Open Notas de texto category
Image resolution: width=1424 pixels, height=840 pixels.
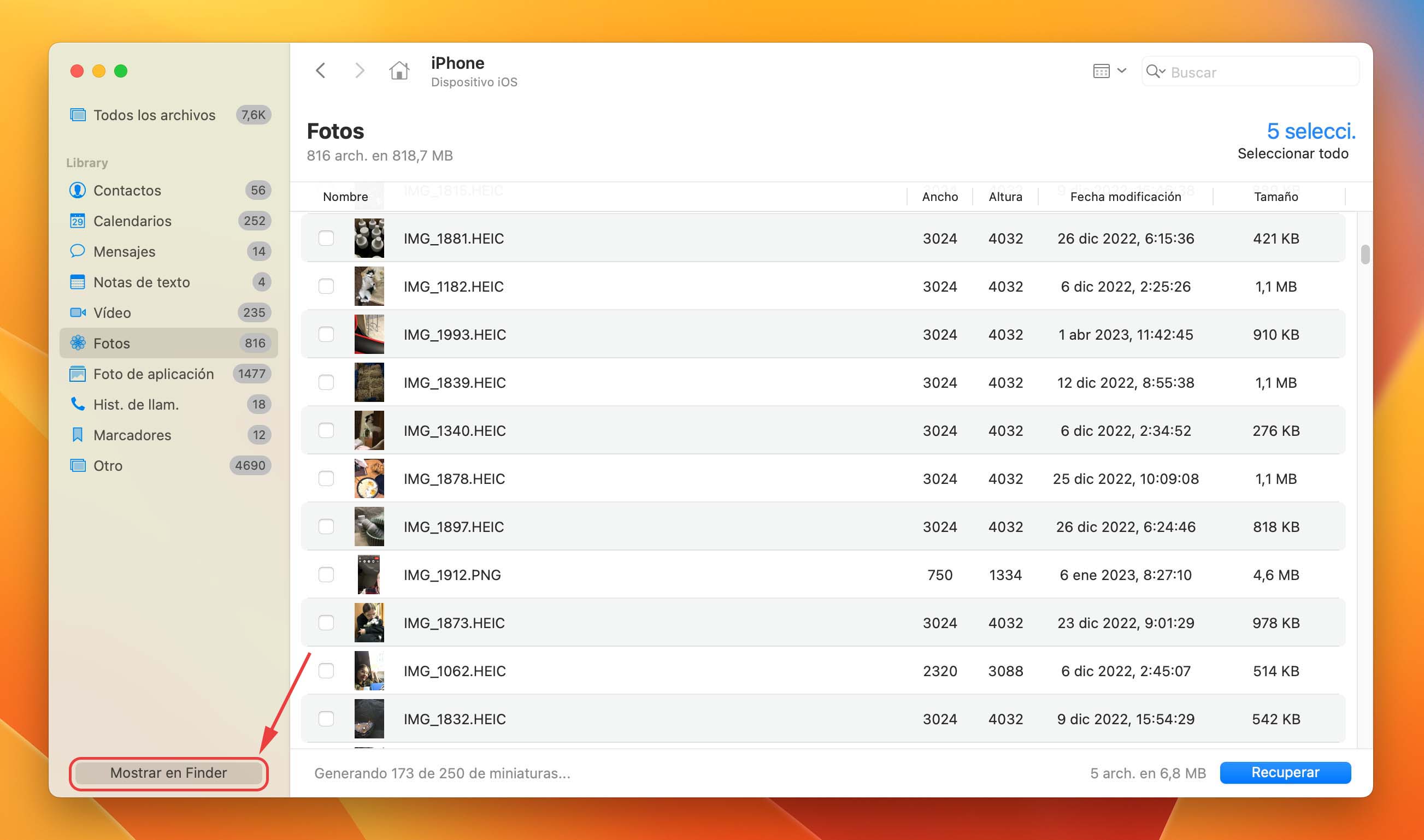tap(169, 282)
